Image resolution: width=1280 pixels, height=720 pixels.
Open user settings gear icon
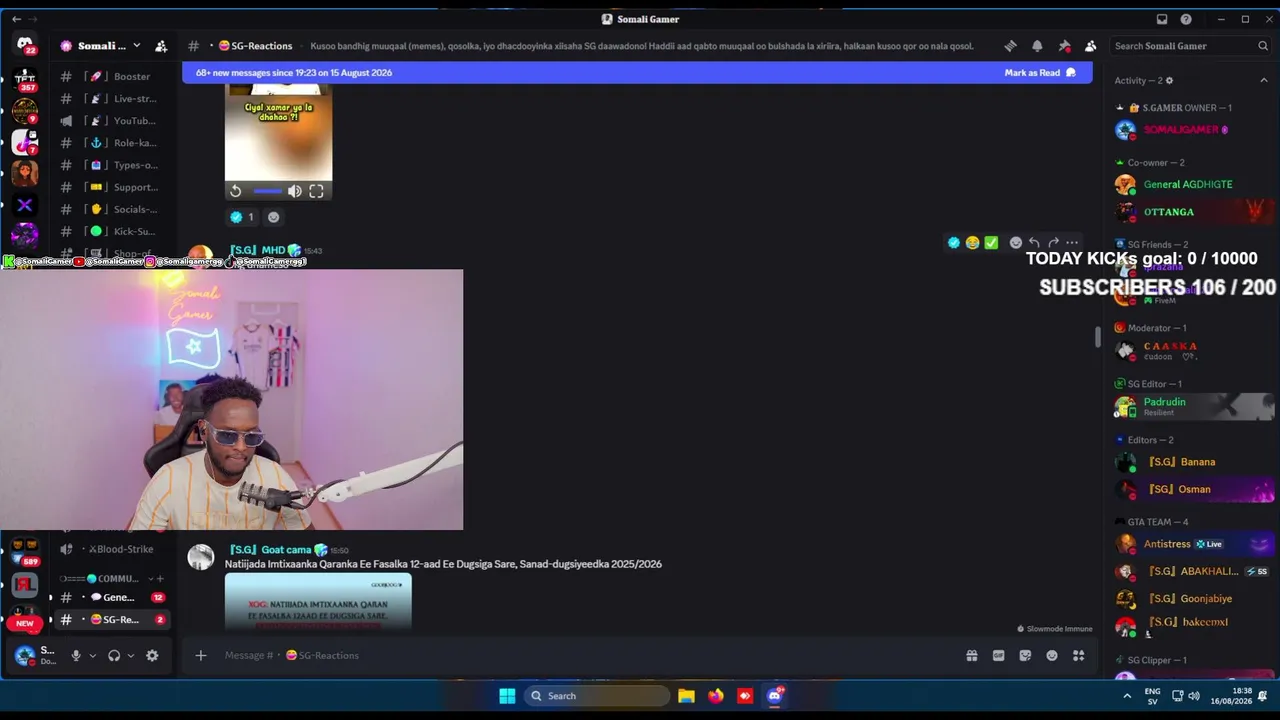152,656
